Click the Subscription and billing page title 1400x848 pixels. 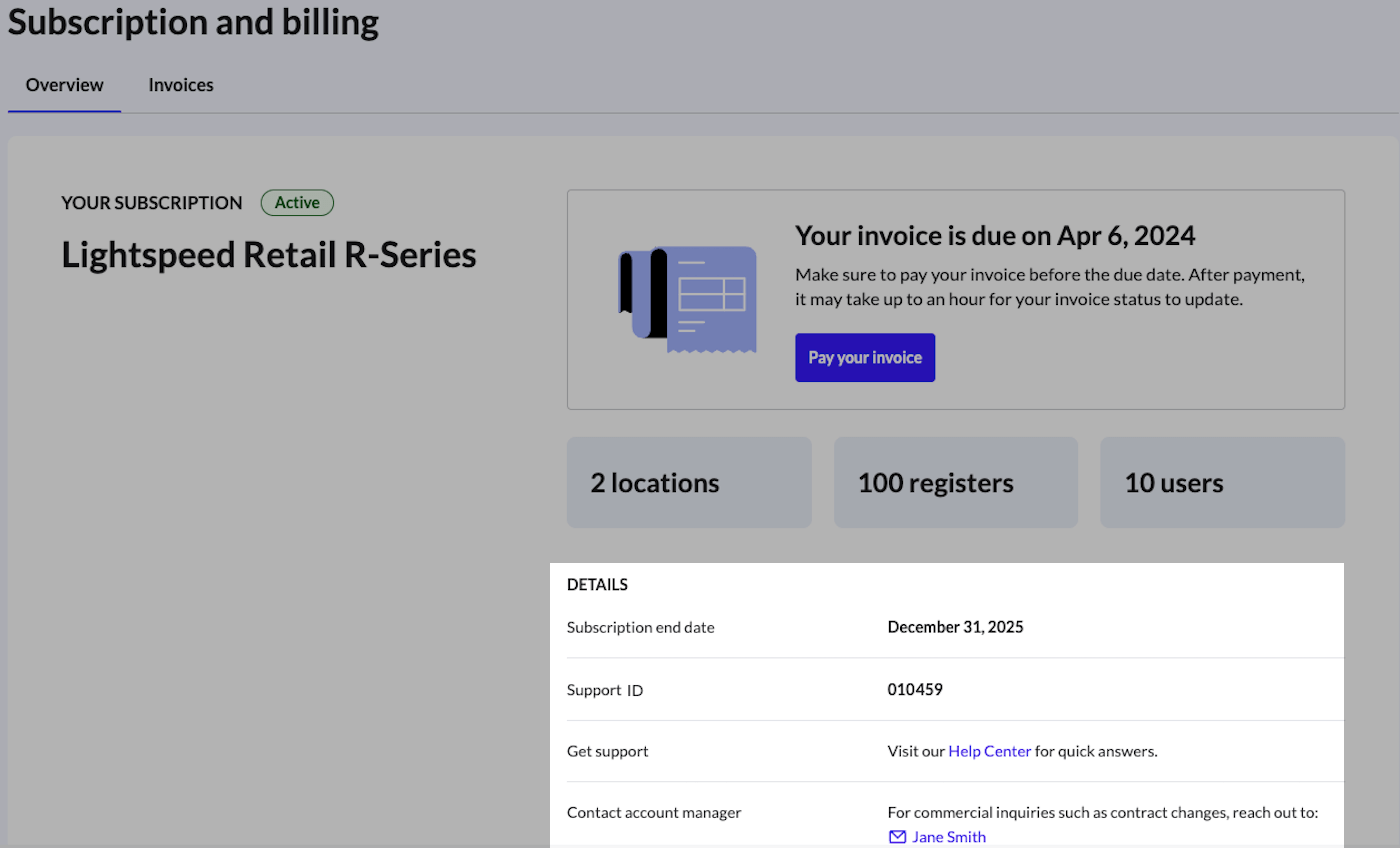(x=193, y=22)
